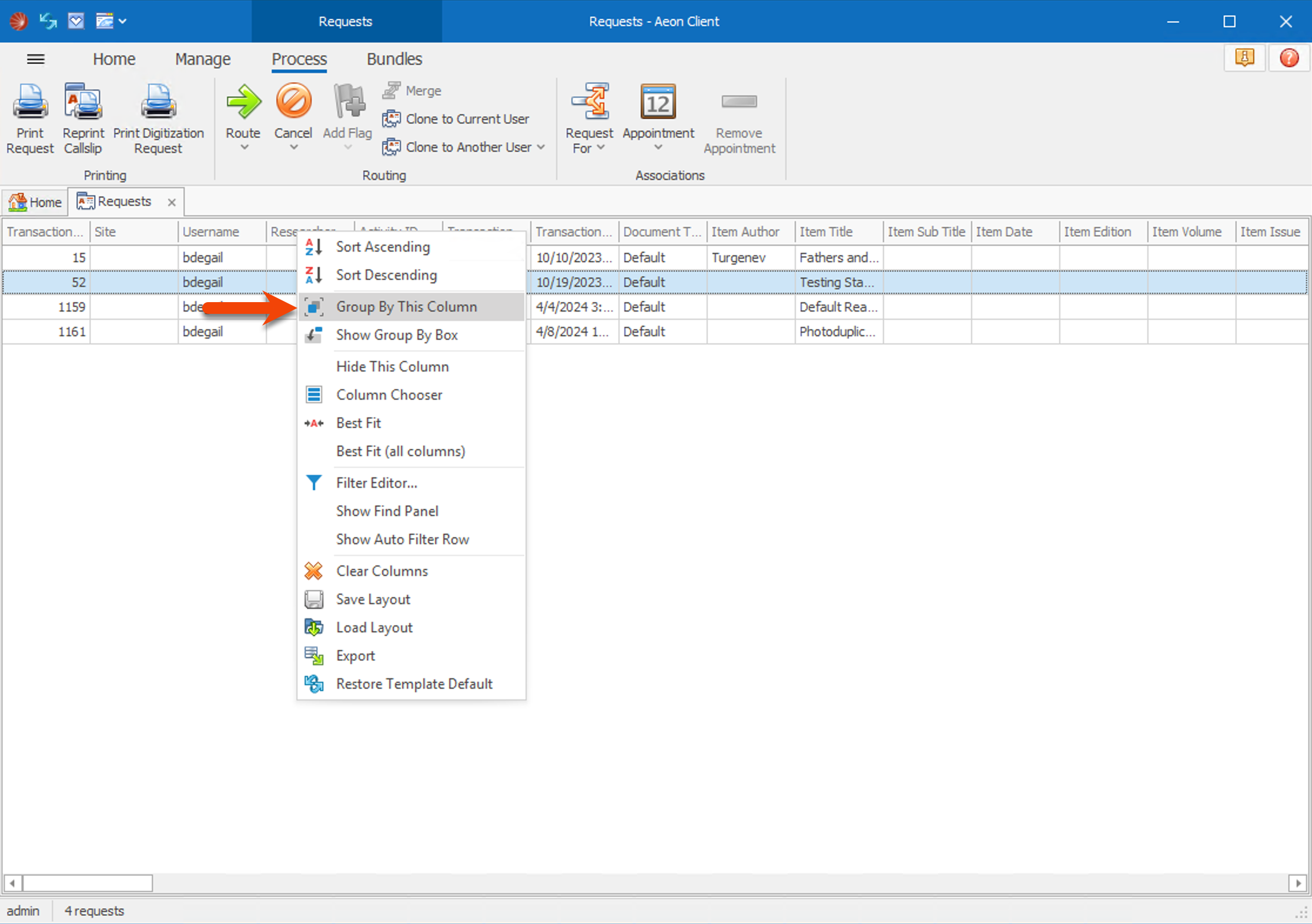Click the orange Cancel icon

pos(293,101)
